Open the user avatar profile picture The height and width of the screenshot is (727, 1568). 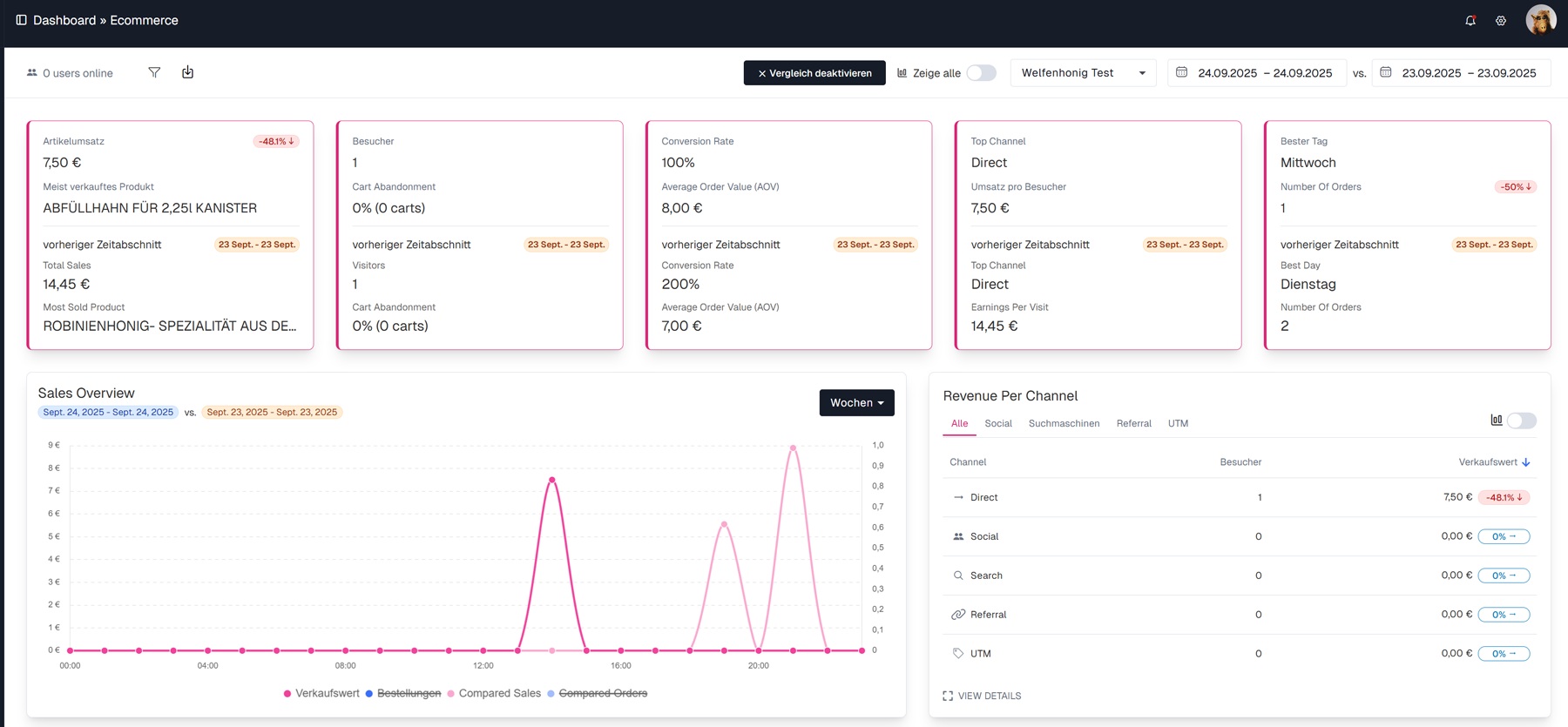point(1540,20)
